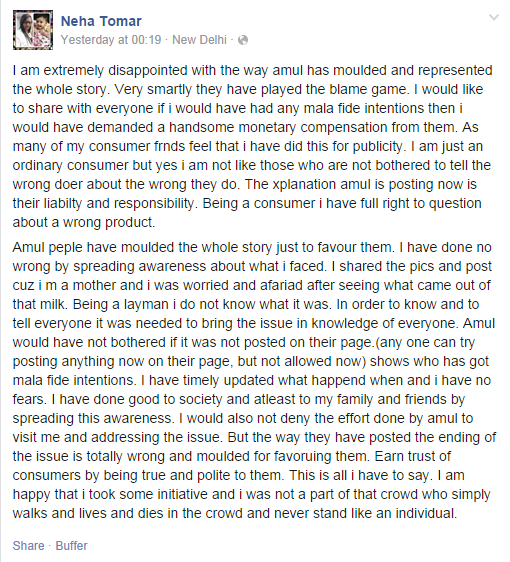Click the text 'handsome monetary compensation'
This screenshot has height=562, width=510.
coord(278,127)
